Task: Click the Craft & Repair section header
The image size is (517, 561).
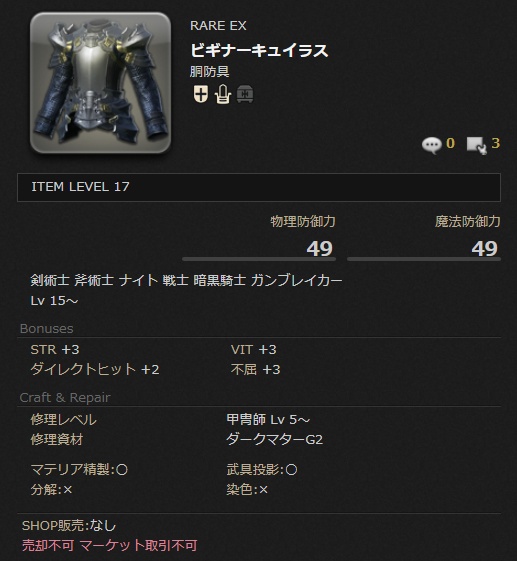Action: (x=65, y=397)
